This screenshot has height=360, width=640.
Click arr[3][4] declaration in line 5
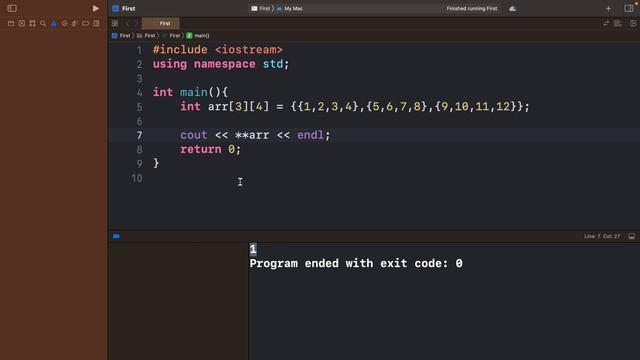(x=238, y=107)
